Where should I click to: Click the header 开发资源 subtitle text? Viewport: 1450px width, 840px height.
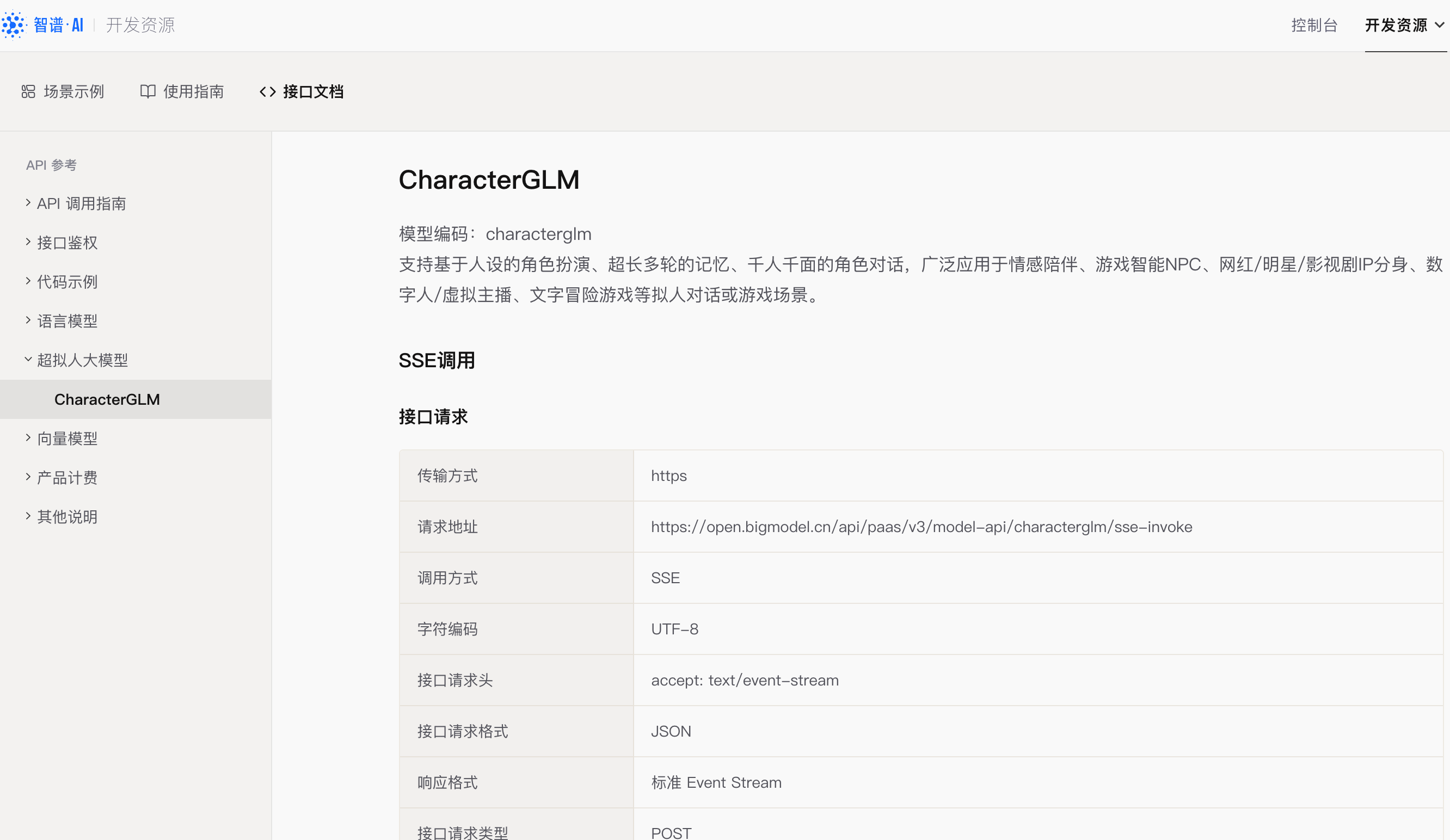(140, 25)
